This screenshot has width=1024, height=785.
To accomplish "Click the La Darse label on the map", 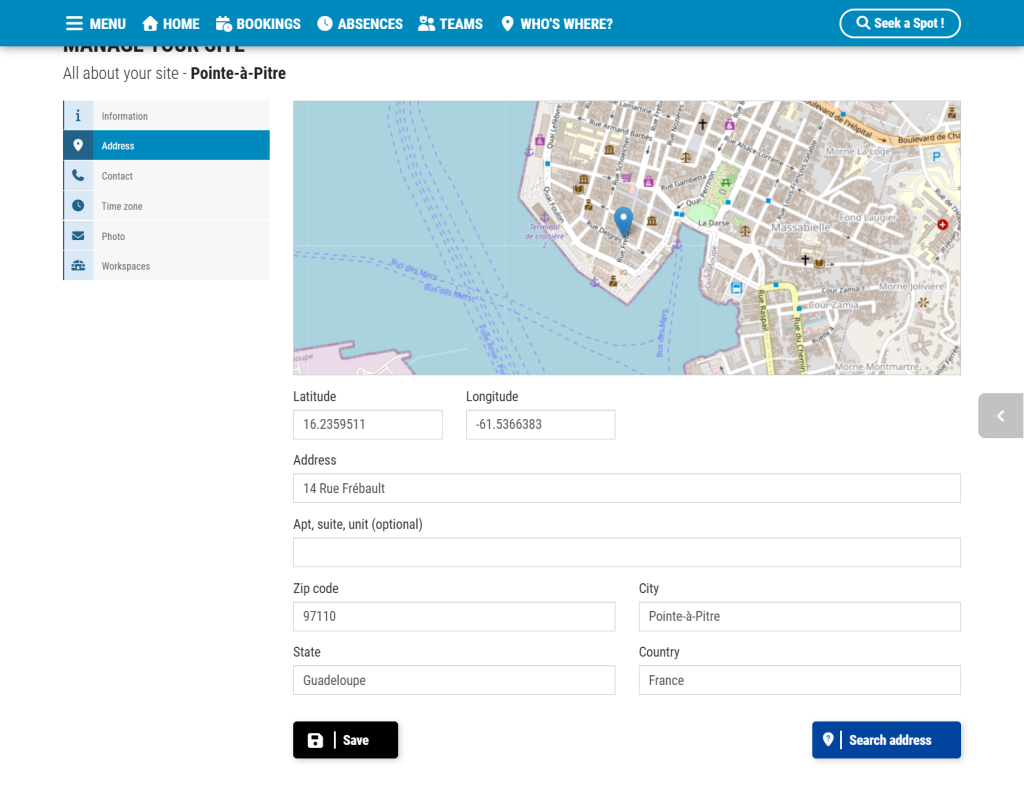I will (x=714, y=223).
